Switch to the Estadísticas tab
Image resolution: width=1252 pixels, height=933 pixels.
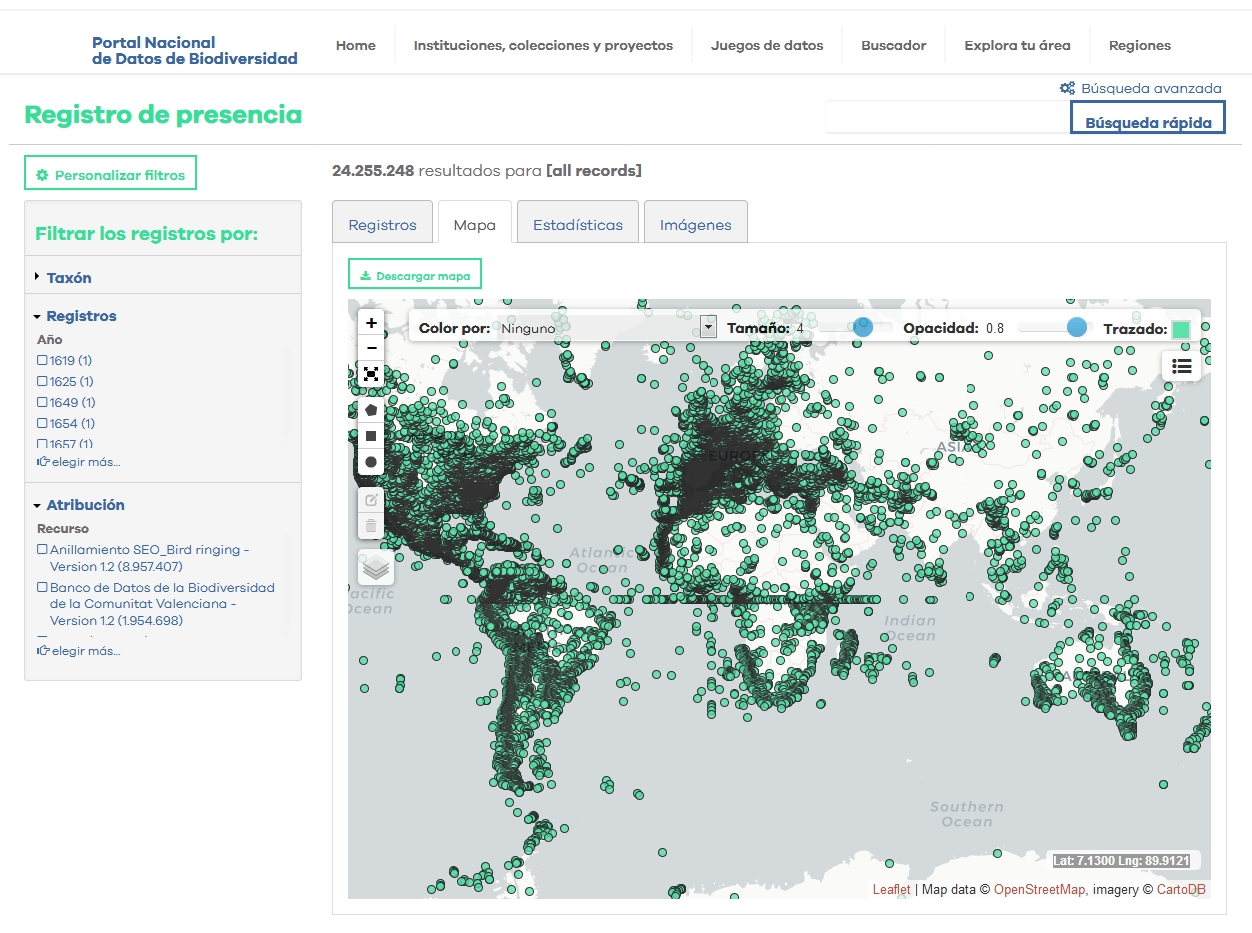(577, 225)
